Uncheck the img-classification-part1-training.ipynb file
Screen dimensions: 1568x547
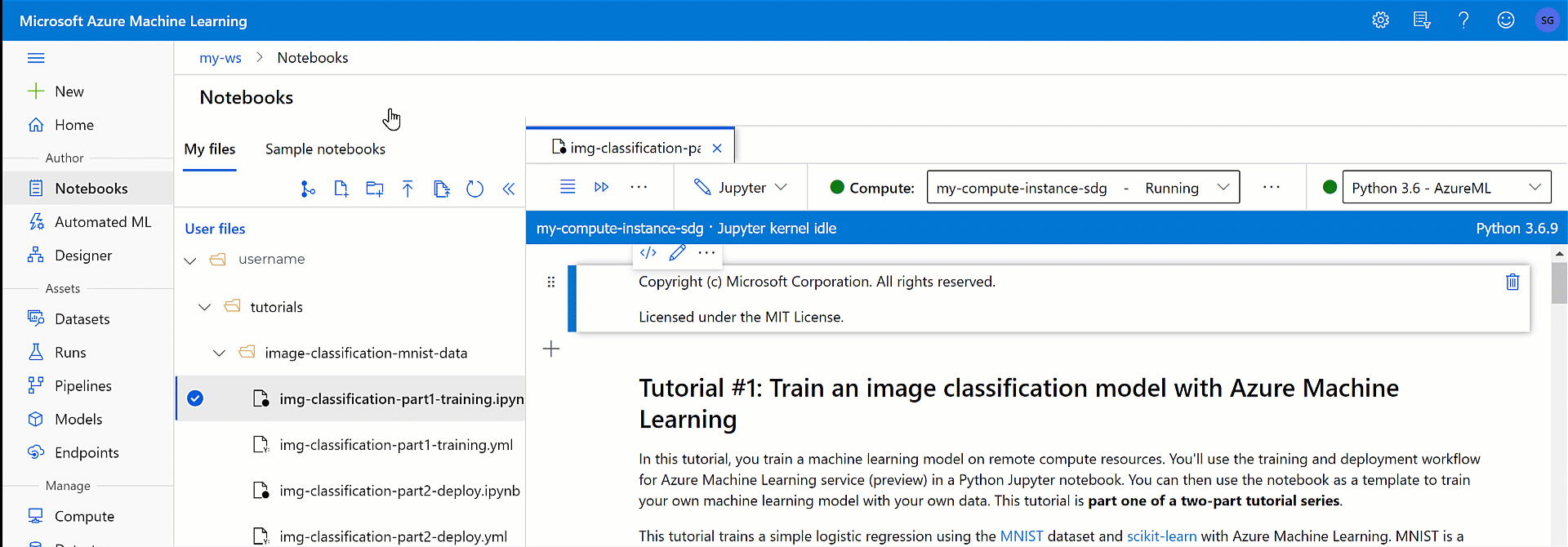pyautogui.click(x=195, y=398)
